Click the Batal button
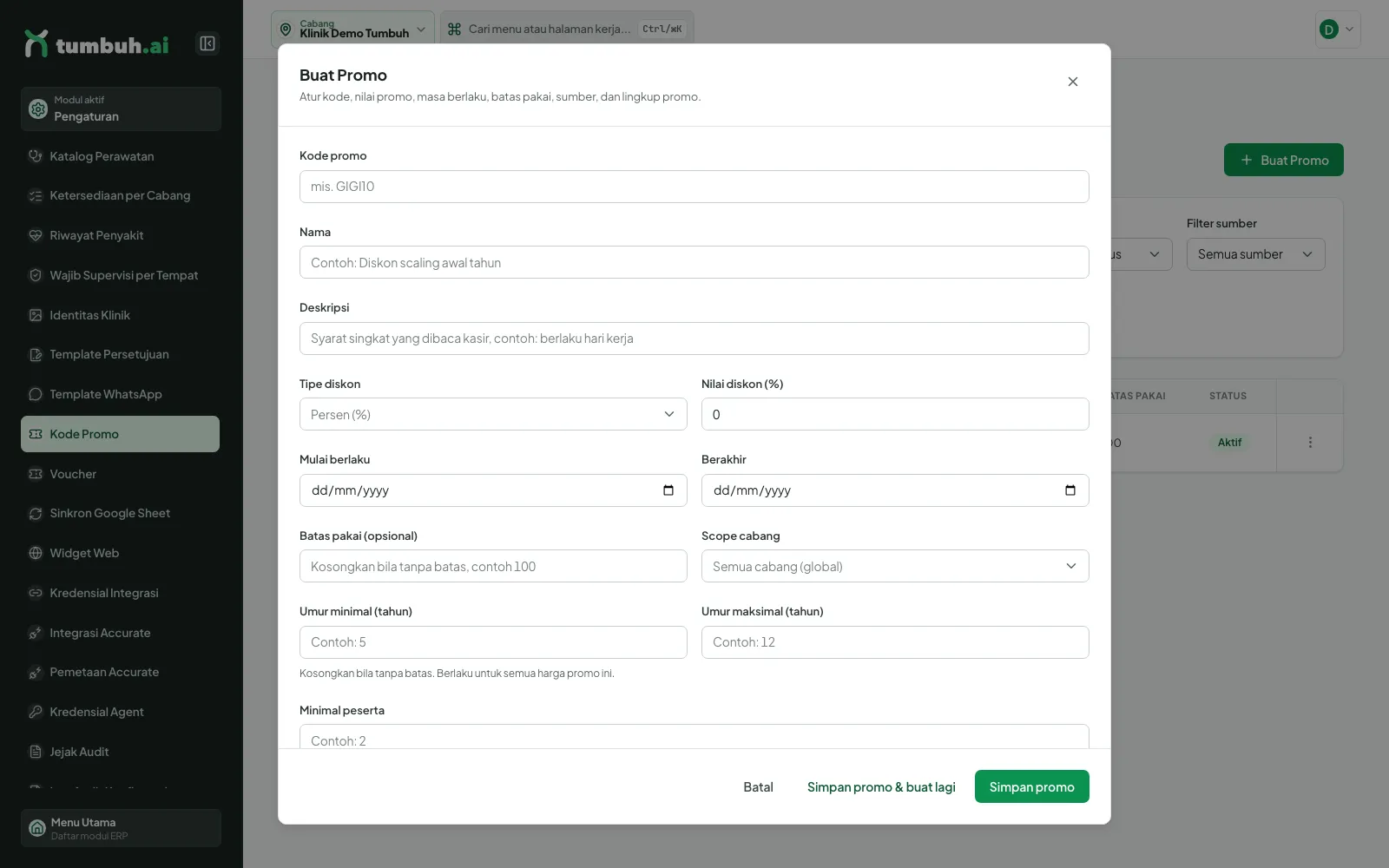This screenshot has height=868, width=1389. coord(758,786)
